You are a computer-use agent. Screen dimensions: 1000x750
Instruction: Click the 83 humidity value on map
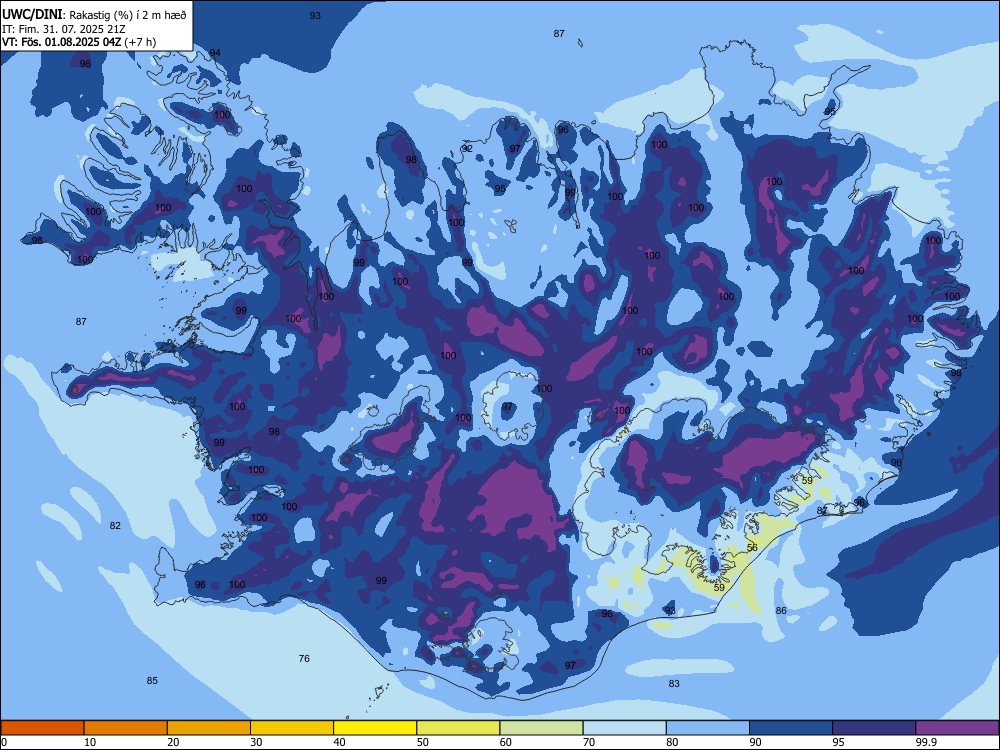coord(674,683)
